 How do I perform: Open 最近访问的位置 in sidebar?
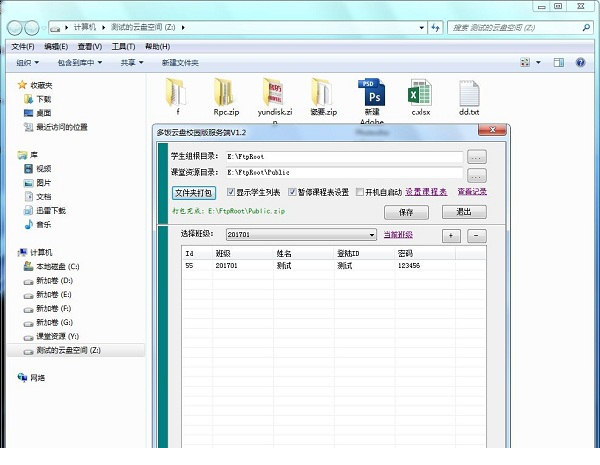click(x=55, y=127)
